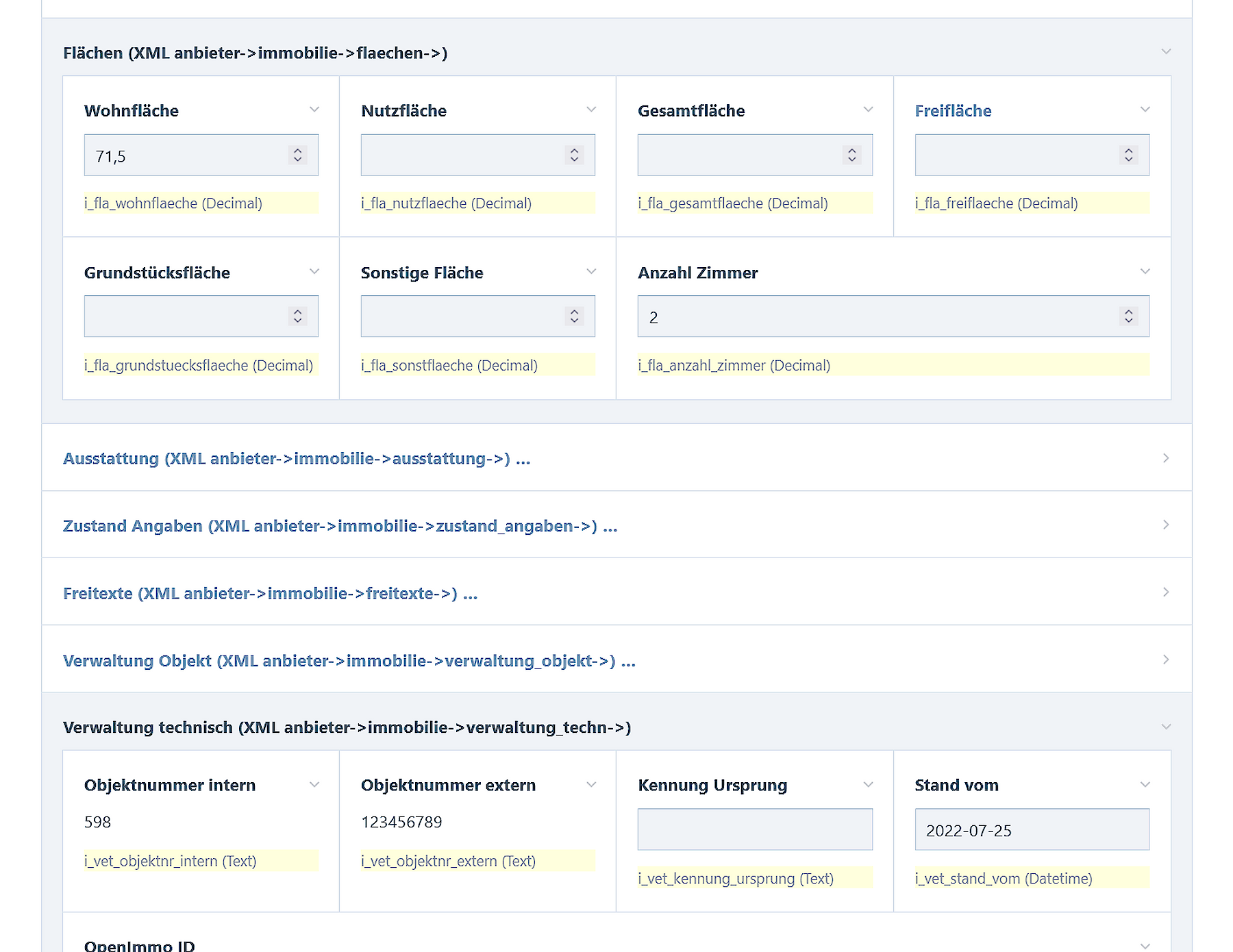Open the Freifläche field chevron menu
Screen dimensions: 1233x952
(x=1145, y=110)
